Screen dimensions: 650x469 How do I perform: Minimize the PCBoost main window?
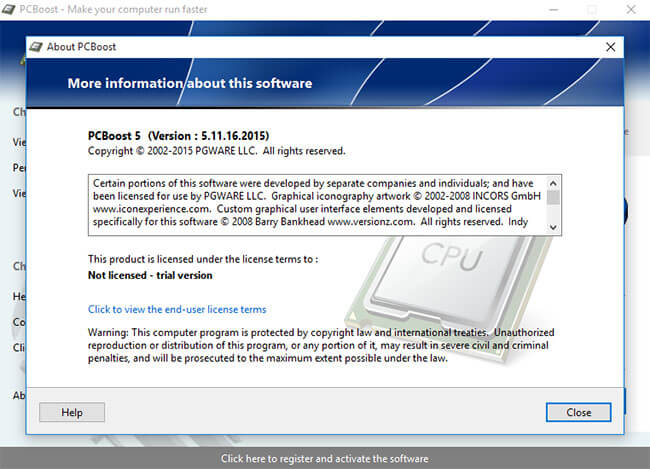click(x=554, y=9)
